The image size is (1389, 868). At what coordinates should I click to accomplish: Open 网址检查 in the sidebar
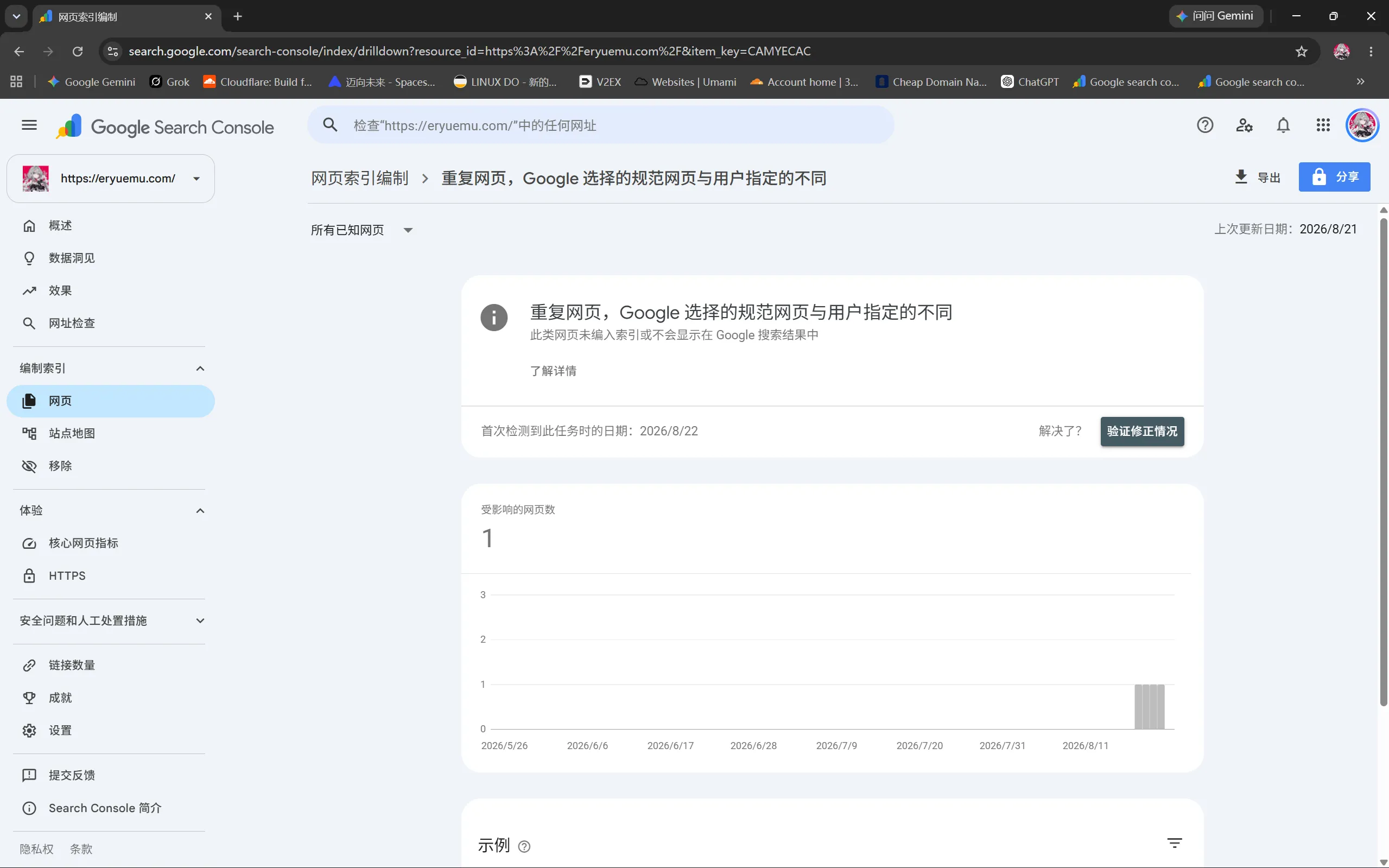click(111, 323)
